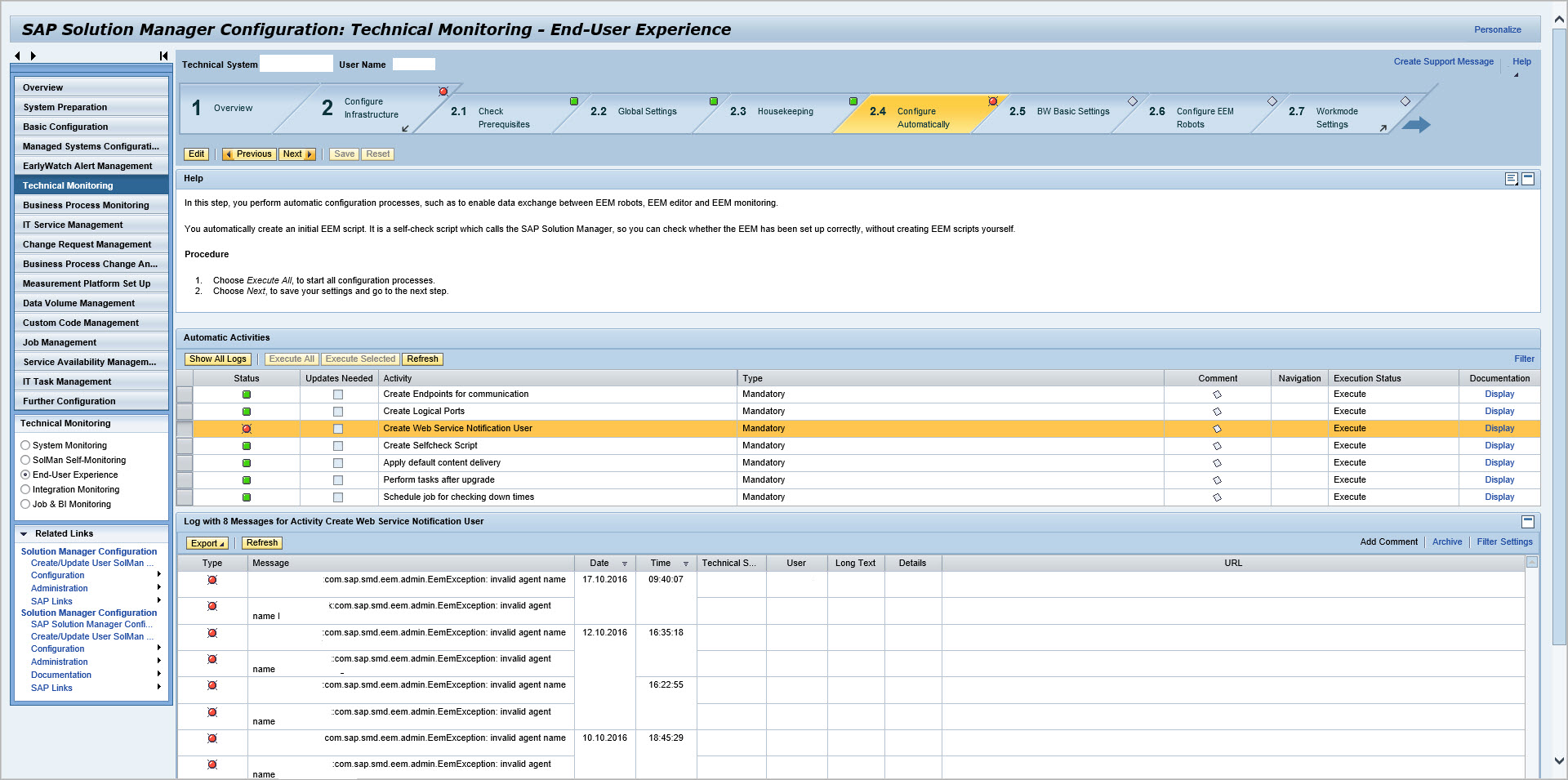This screenshot has height=780, width=1568.
Task: Select SolMan Self-Monitoring radio button
Action: click(25, 460)
